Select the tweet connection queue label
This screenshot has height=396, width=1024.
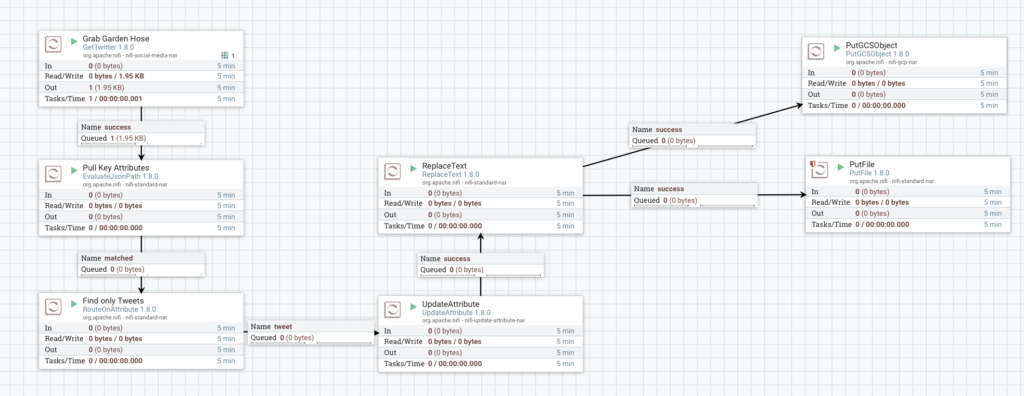312,332
